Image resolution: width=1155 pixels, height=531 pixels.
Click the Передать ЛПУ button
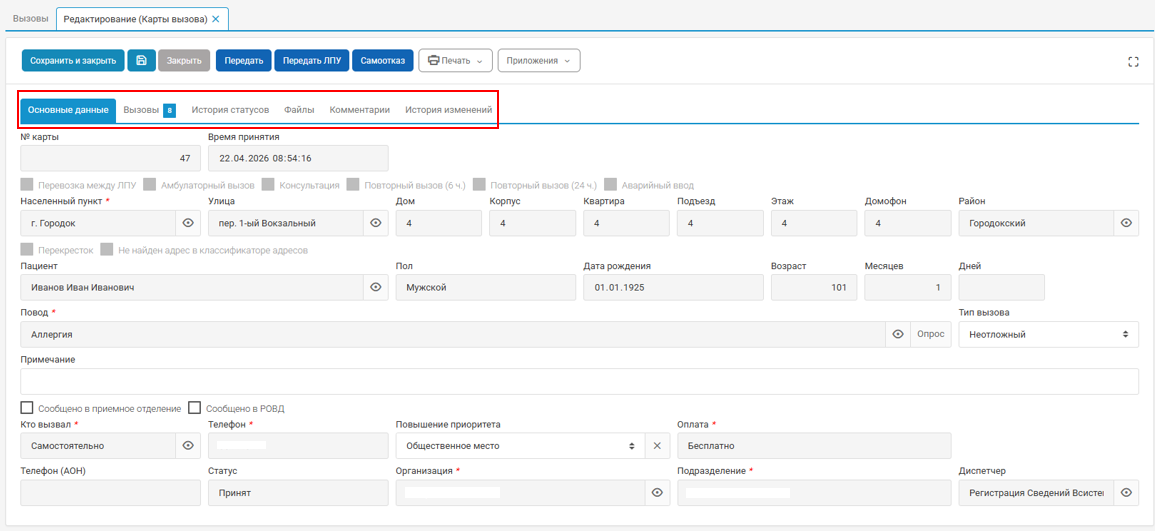tap(312, 60)
